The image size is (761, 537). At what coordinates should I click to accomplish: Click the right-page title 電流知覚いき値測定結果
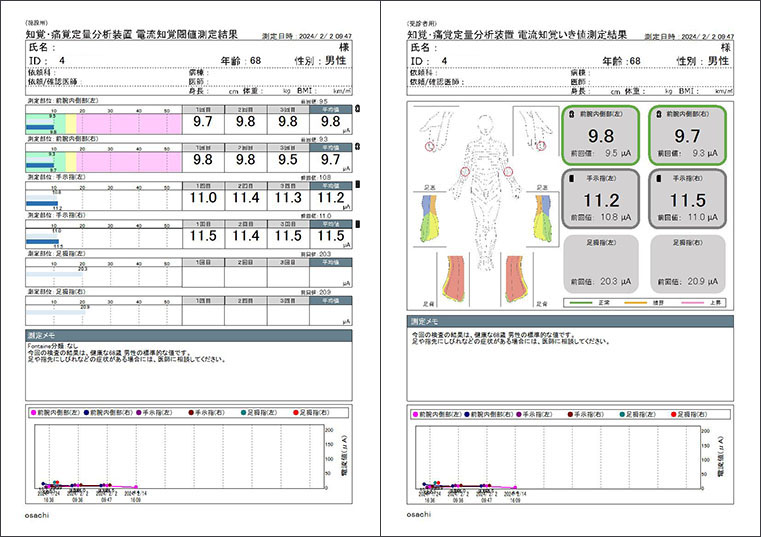point(573,34)
